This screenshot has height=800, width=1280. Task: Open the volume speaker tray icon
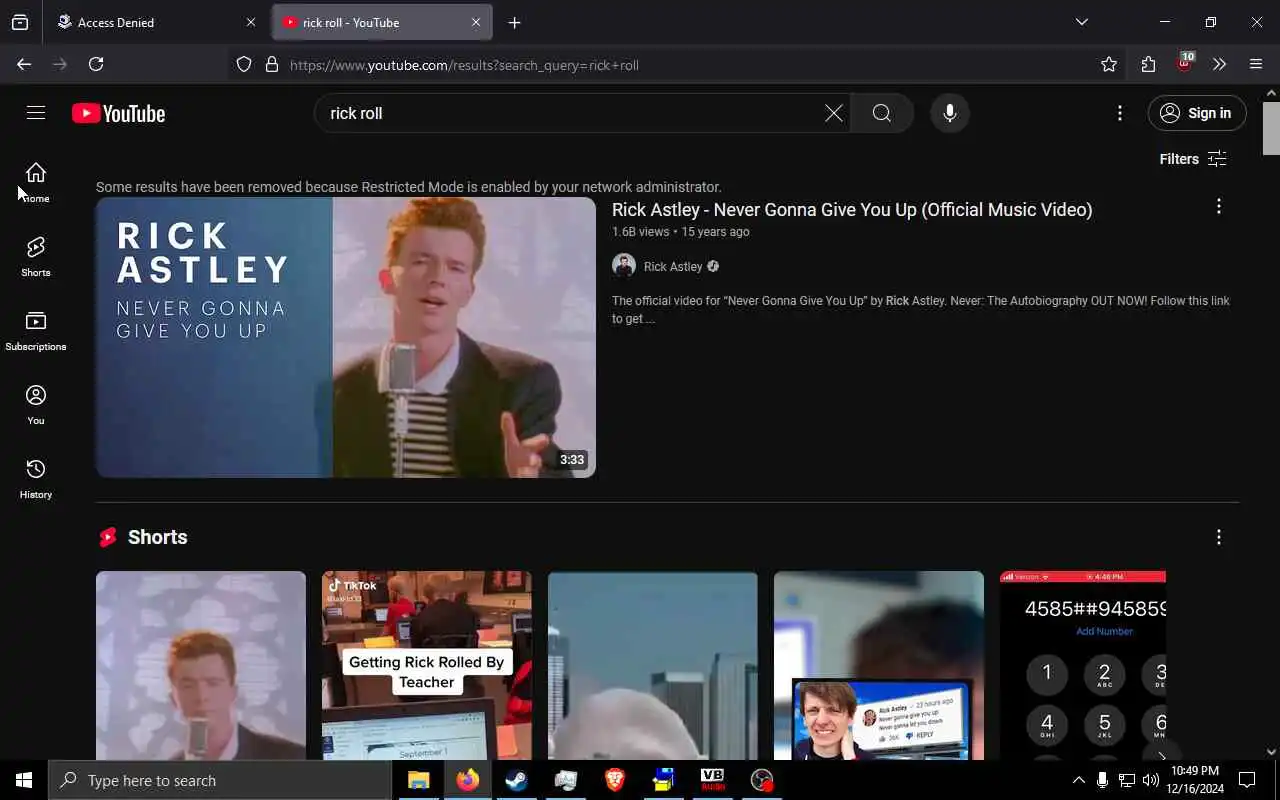(x=1150, y=780)
